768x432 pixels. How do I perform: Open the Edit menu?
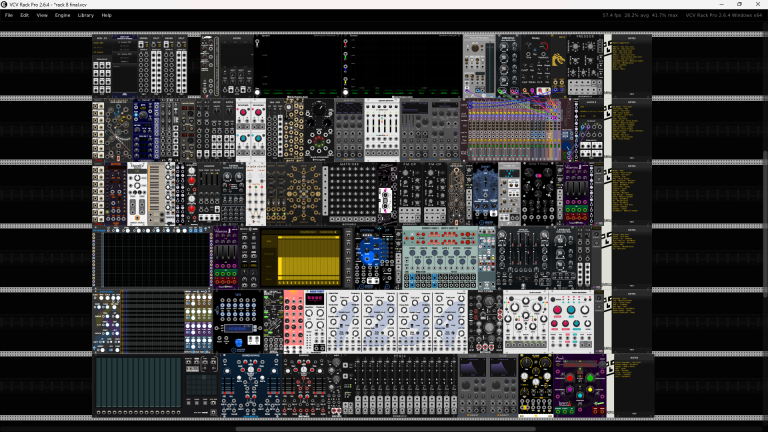(24, 15)
